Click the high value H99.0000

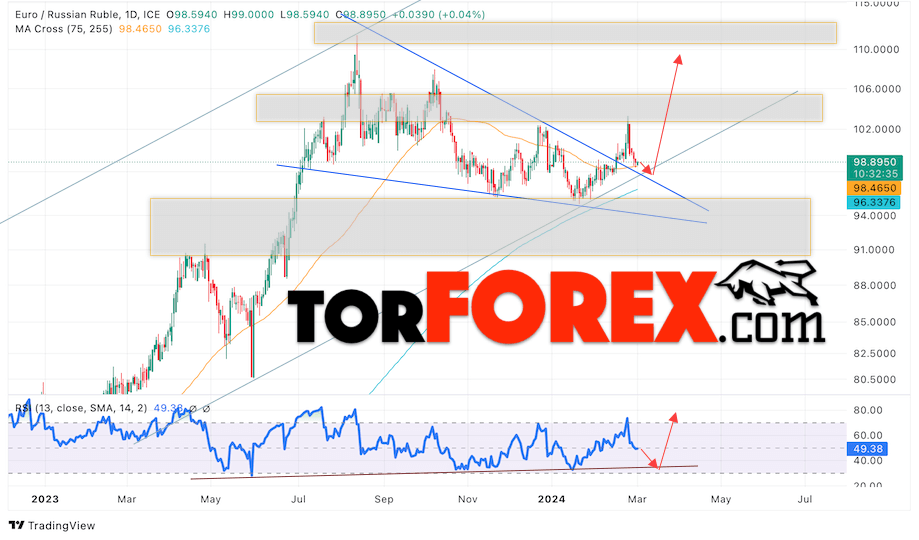251,15
